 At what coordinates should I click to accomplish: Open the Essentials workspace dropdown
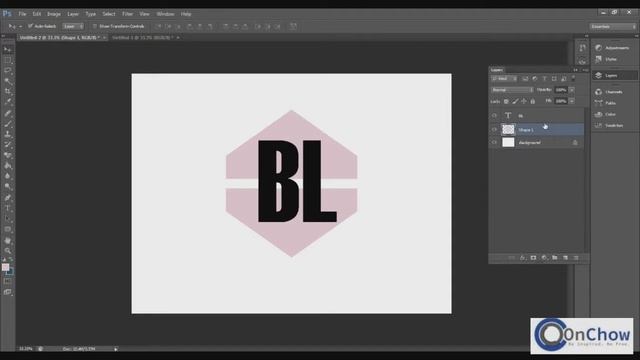[613, 27]
